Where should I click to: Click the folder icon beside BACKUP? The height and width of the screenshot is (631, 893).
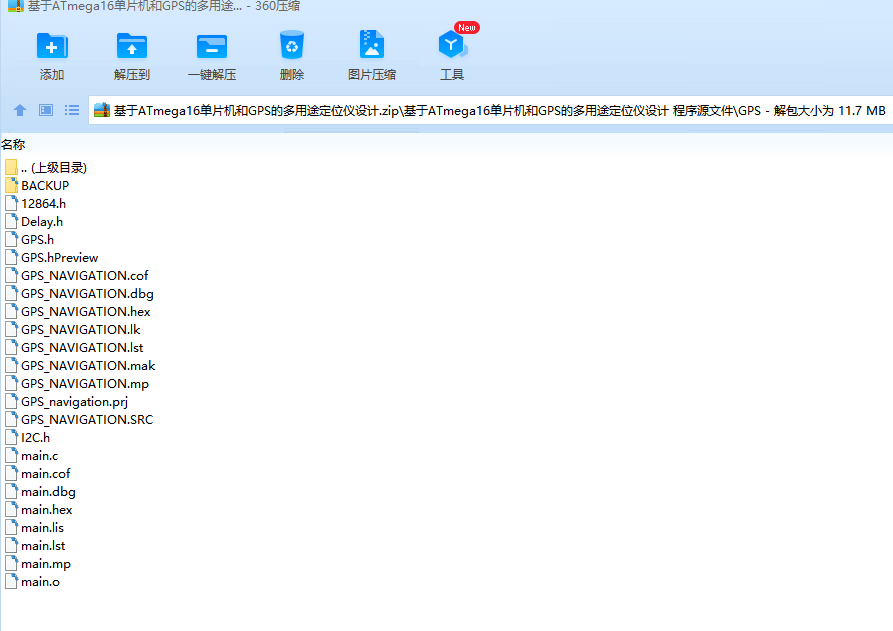(x=11, y=185)
